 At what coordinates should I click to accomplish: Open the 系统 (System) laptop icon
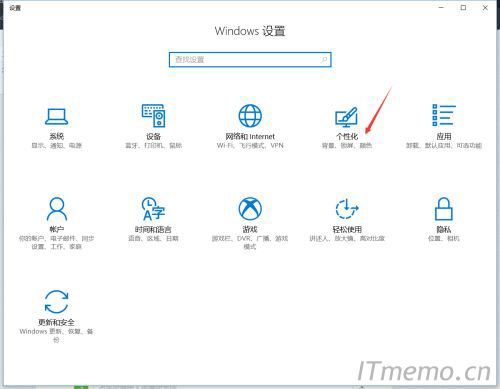tap(57, 116)
